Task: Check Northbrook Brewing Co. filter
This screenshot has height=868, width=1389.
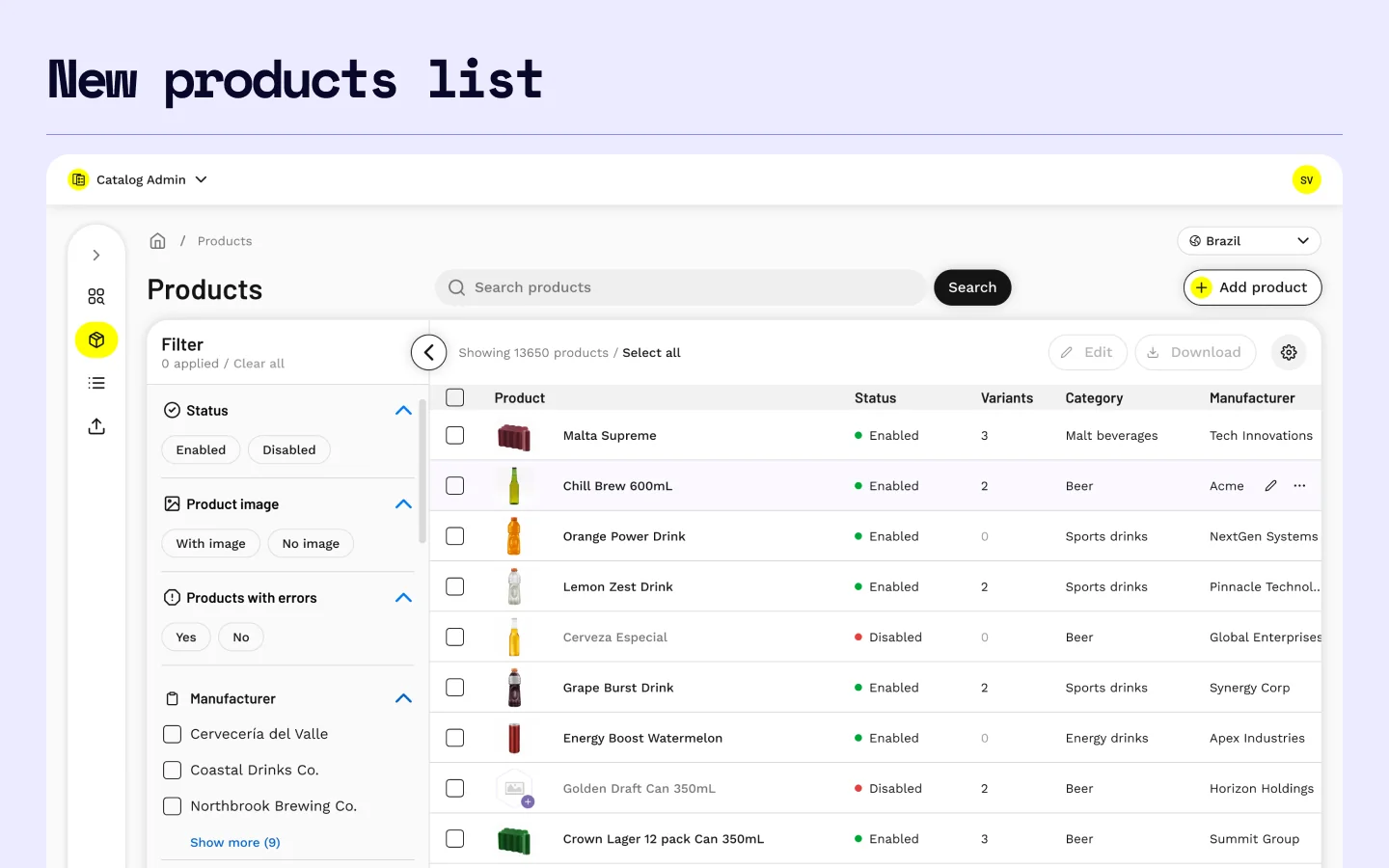Action: pyautogui.click(x=173, y=806)
